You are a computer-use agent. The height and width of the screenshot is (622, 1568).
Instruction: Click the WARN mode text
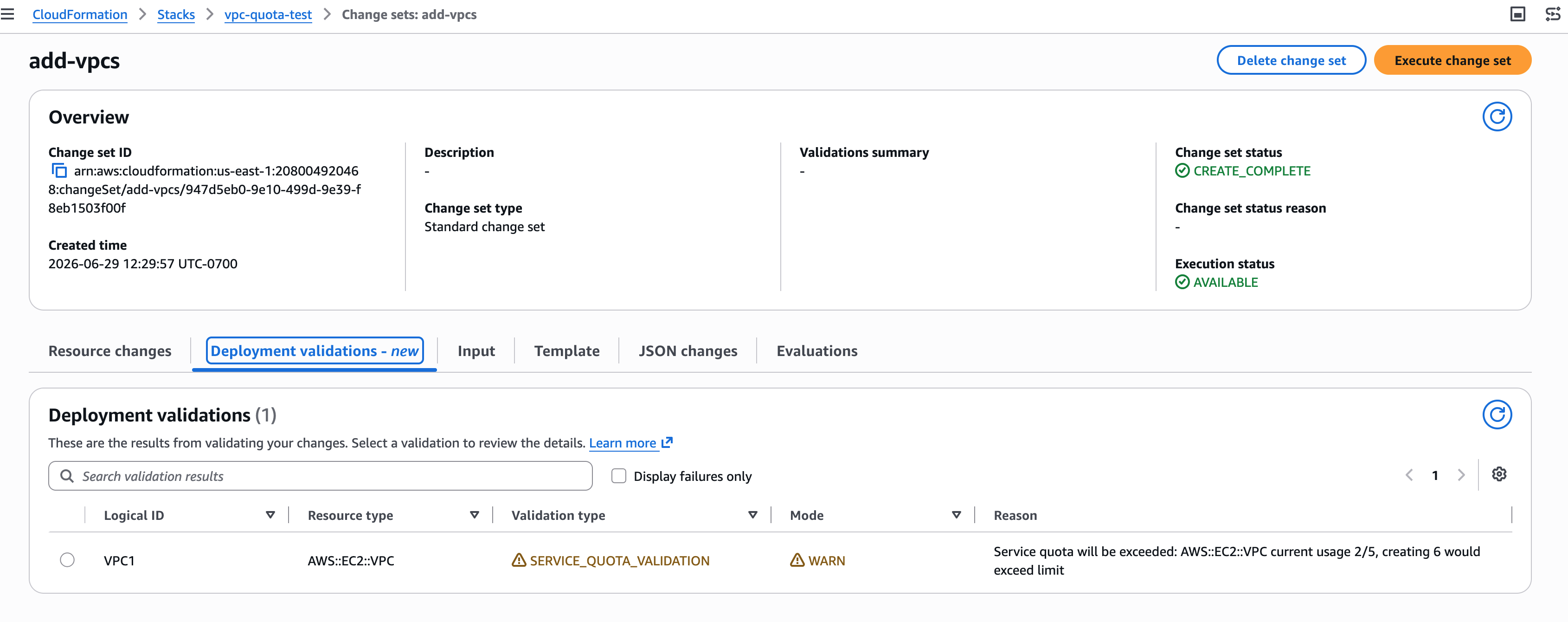pos(827,560)
